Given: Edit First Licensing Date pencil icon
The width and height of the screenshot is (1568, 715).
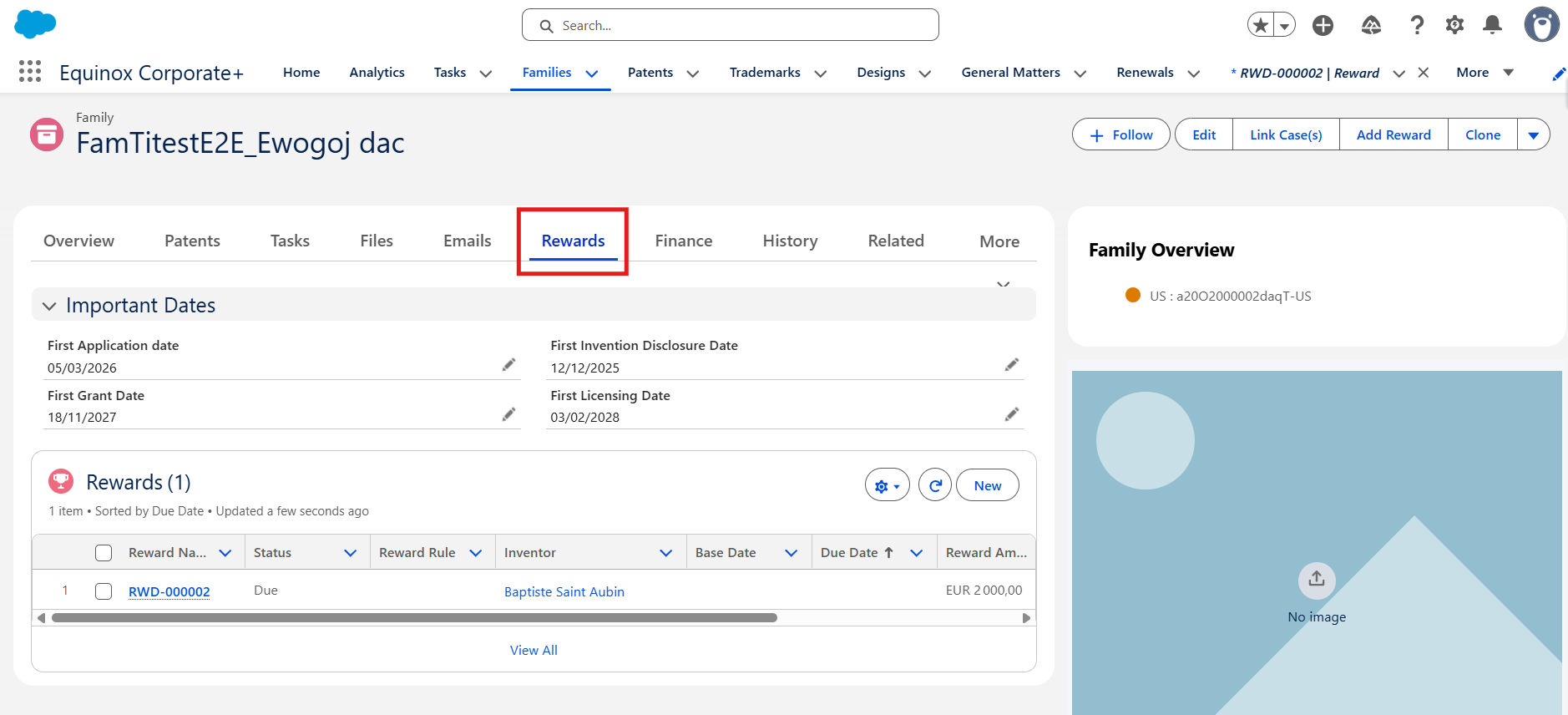Looking at the screenshot, I should click(1012, 414).
